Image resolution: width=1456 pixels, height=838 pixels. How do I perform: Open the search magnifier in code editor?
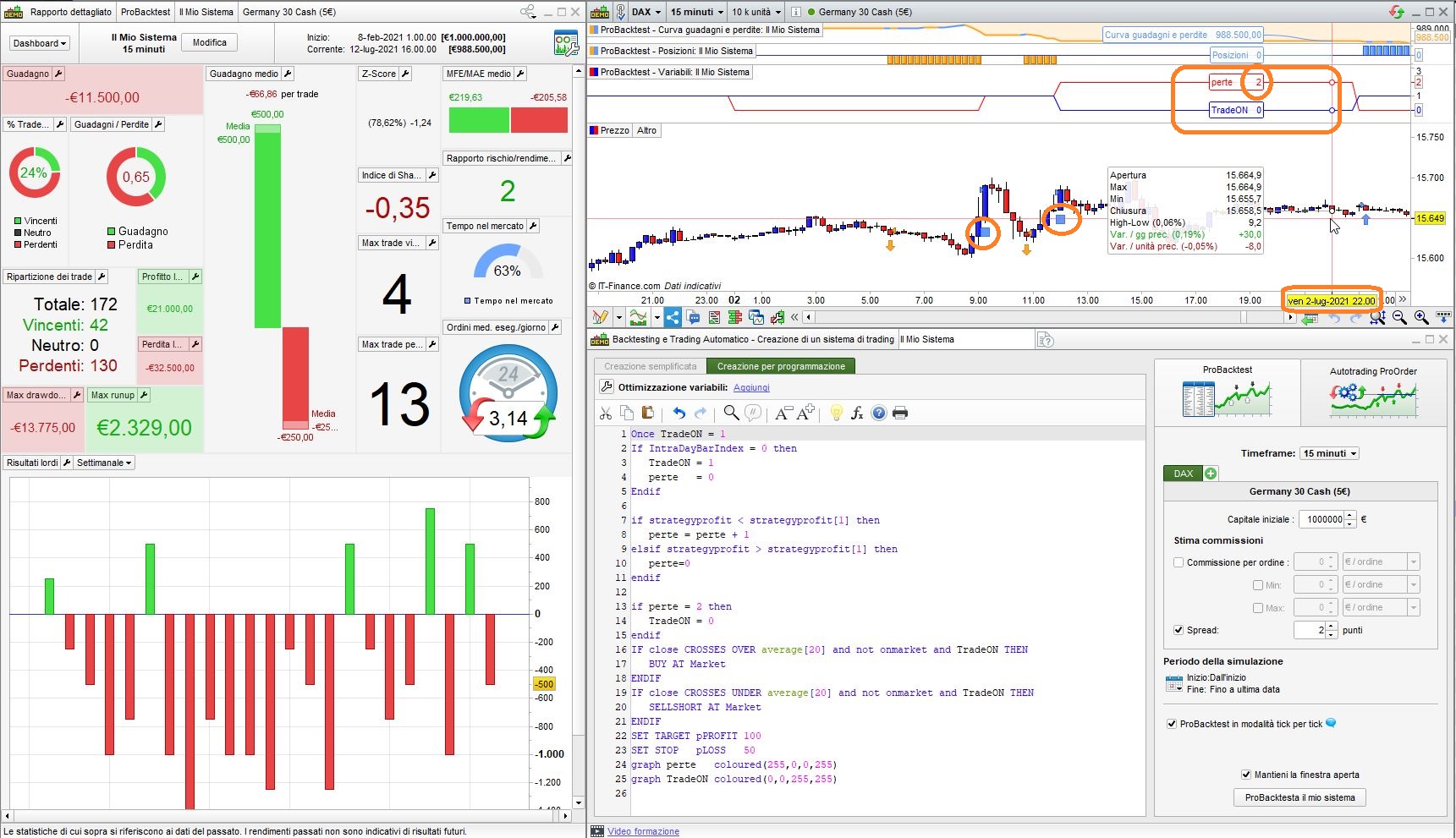[731, 413]
